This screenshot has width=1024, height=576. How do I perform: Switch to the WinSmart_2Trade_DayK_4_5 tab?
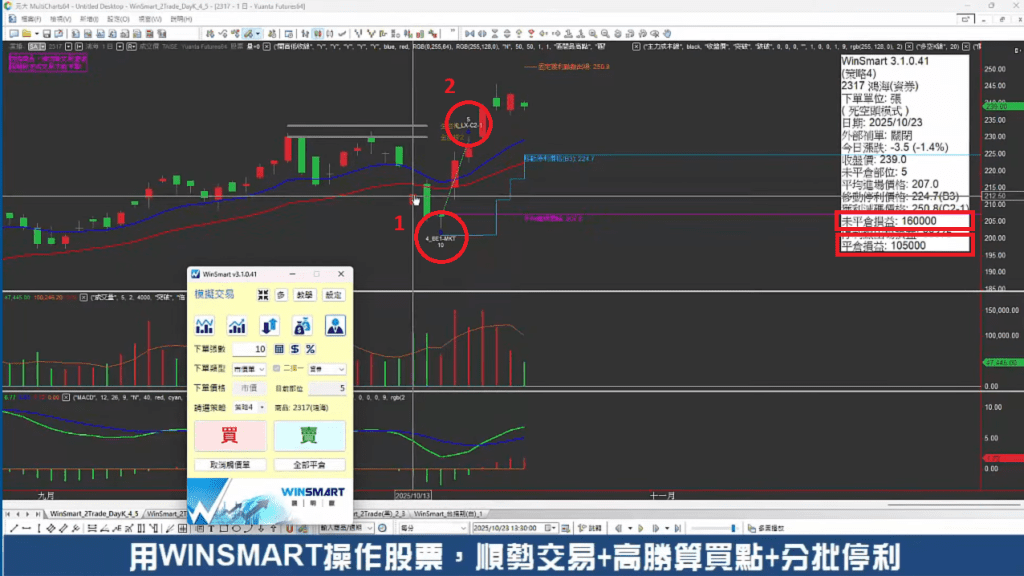click(89, 513)
